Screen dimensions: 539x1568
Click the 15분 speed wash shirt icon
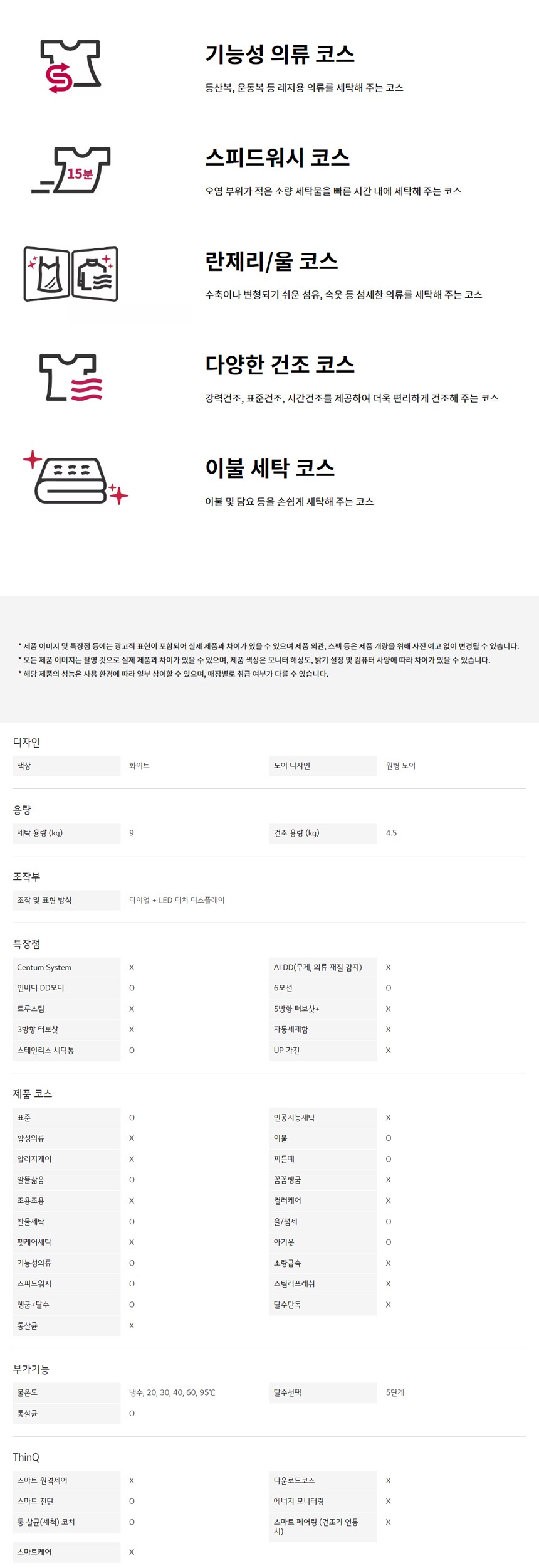point(71,170)
